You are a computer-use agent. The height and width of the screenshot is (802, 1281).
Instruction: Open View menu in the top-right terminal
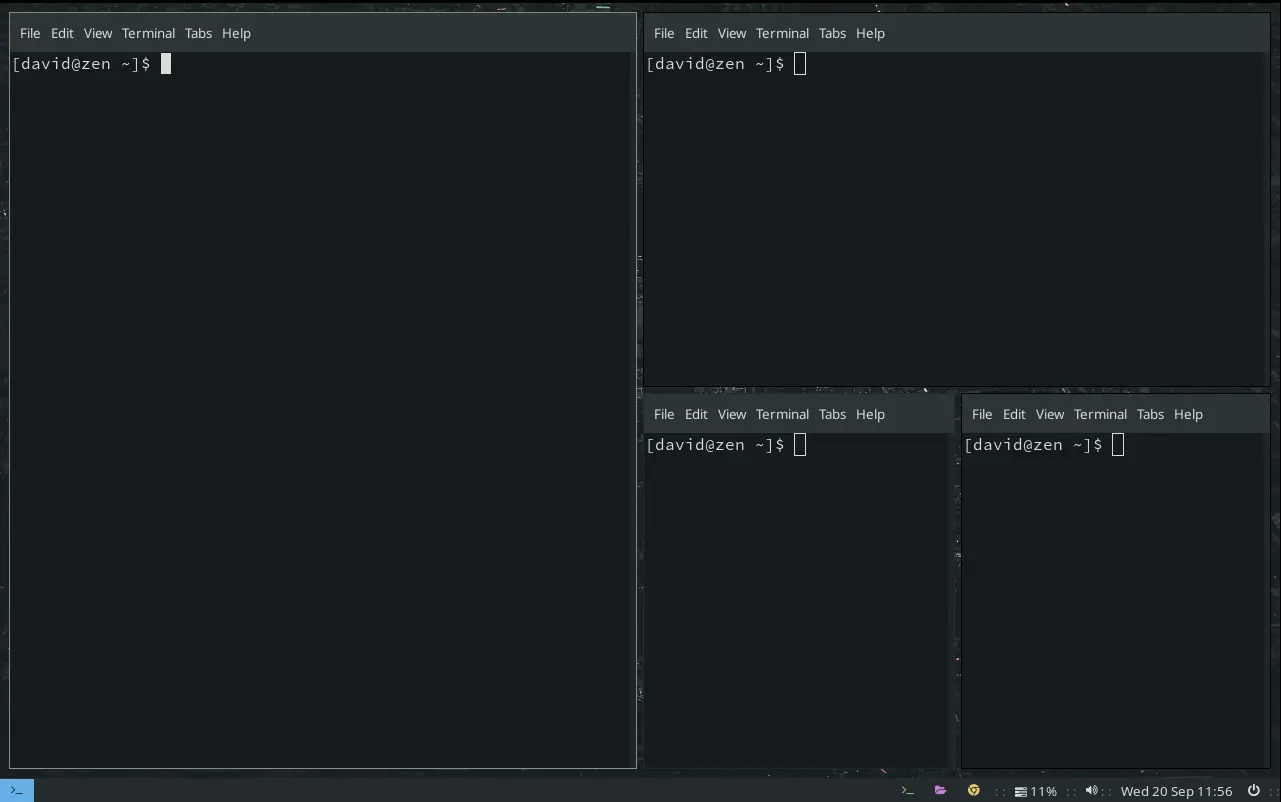click(x=732, y=33)
